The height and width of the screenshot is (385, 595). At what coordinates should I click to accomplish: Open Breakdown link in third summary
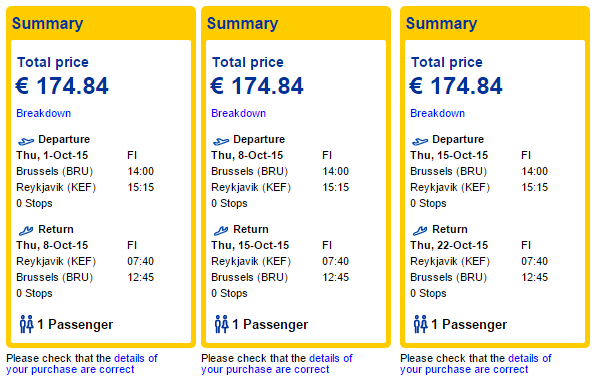point(438,113)
